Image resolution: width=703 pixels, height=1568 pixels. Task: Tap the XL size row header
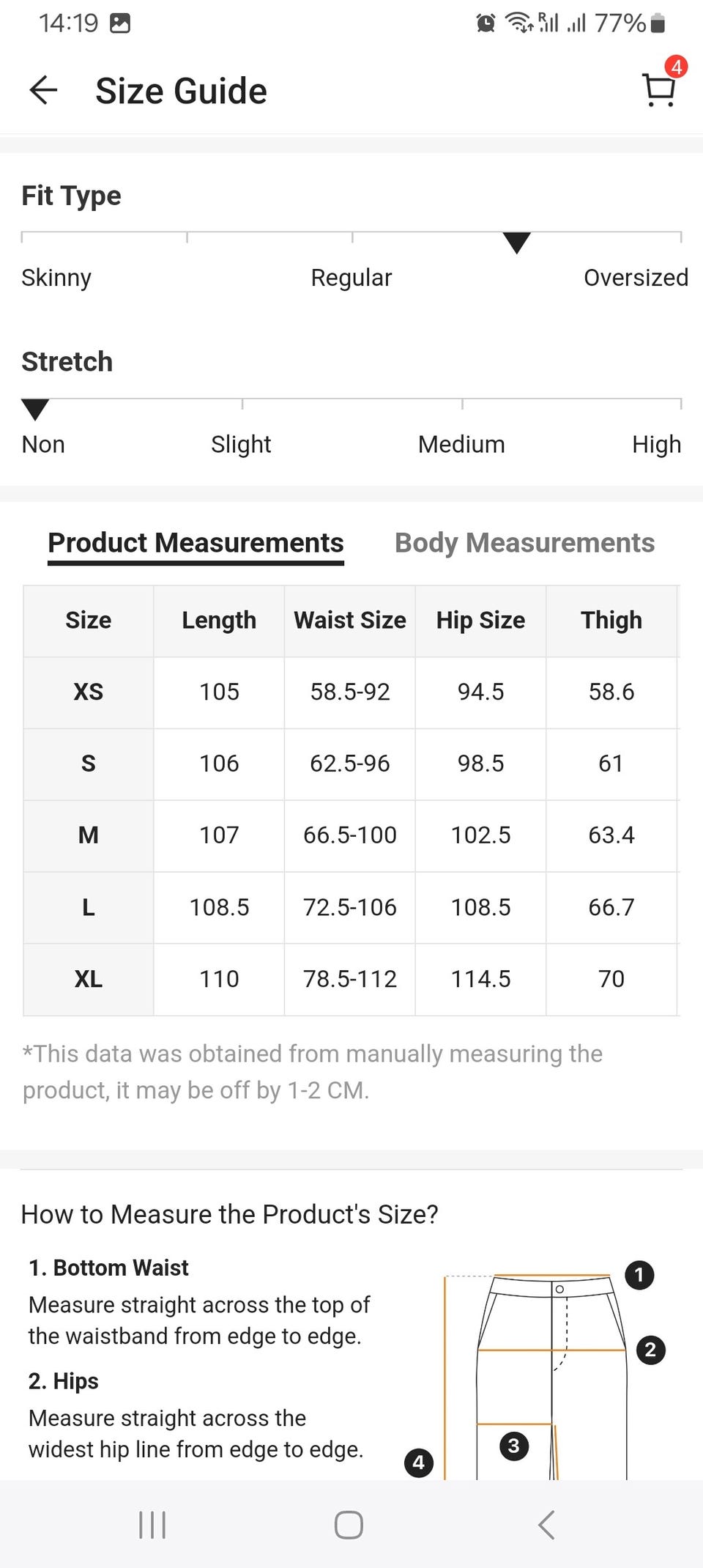(89, 979)
